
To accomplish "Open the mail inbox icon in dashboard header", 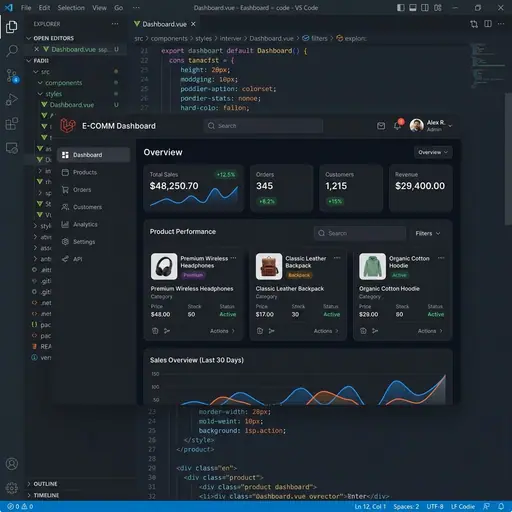I will [381, 126].
